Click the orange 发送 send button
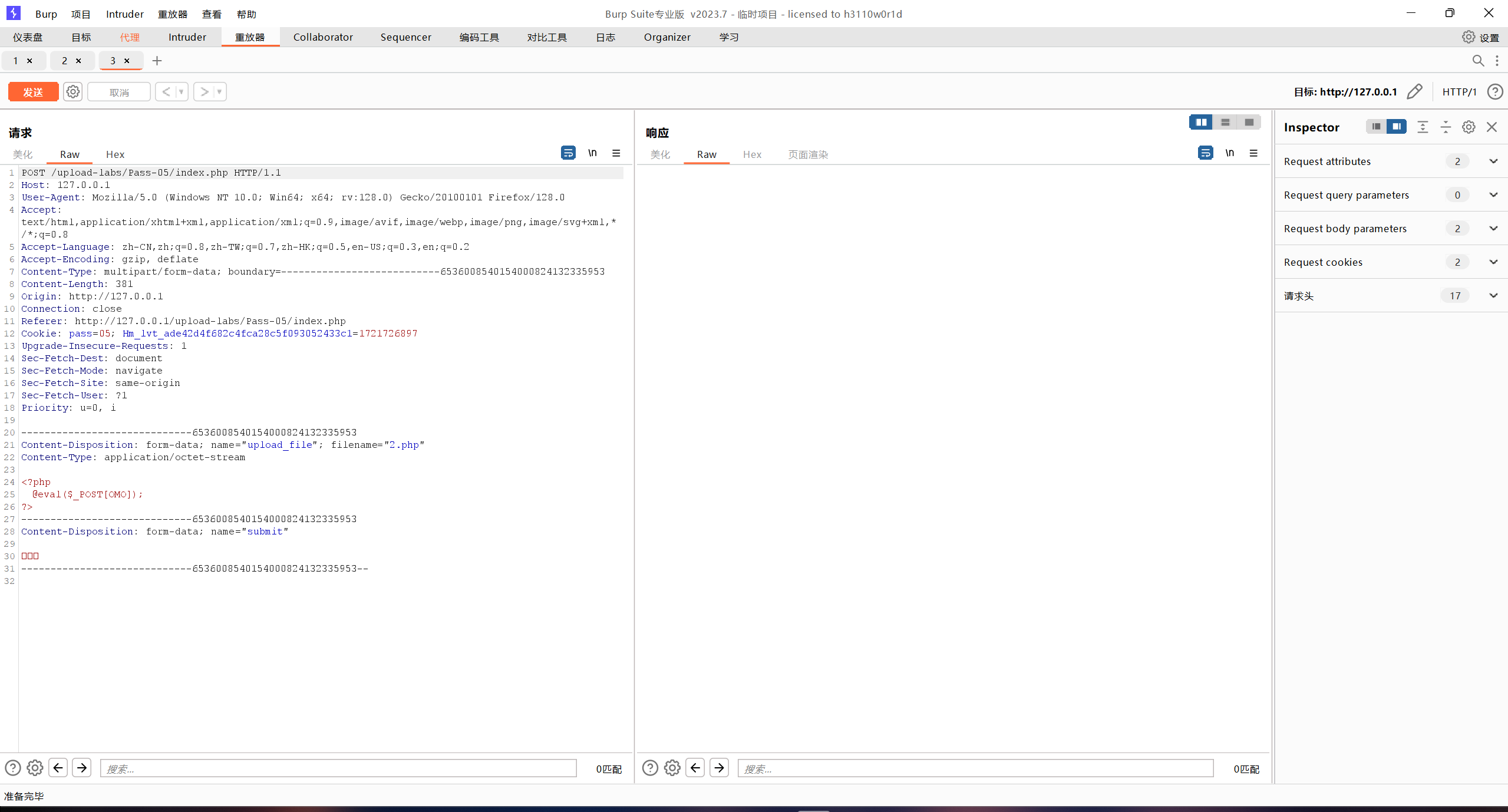 (33, 92)
